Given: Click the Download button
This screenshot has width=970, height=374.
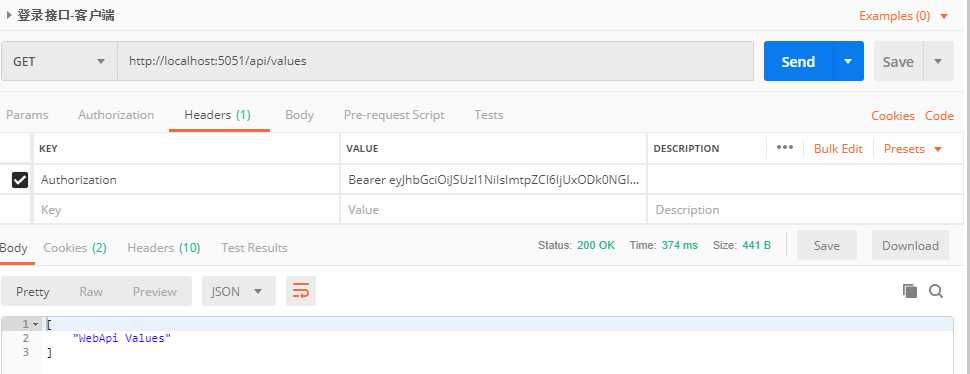Looking at the screenshot, I should coord(910,245).
